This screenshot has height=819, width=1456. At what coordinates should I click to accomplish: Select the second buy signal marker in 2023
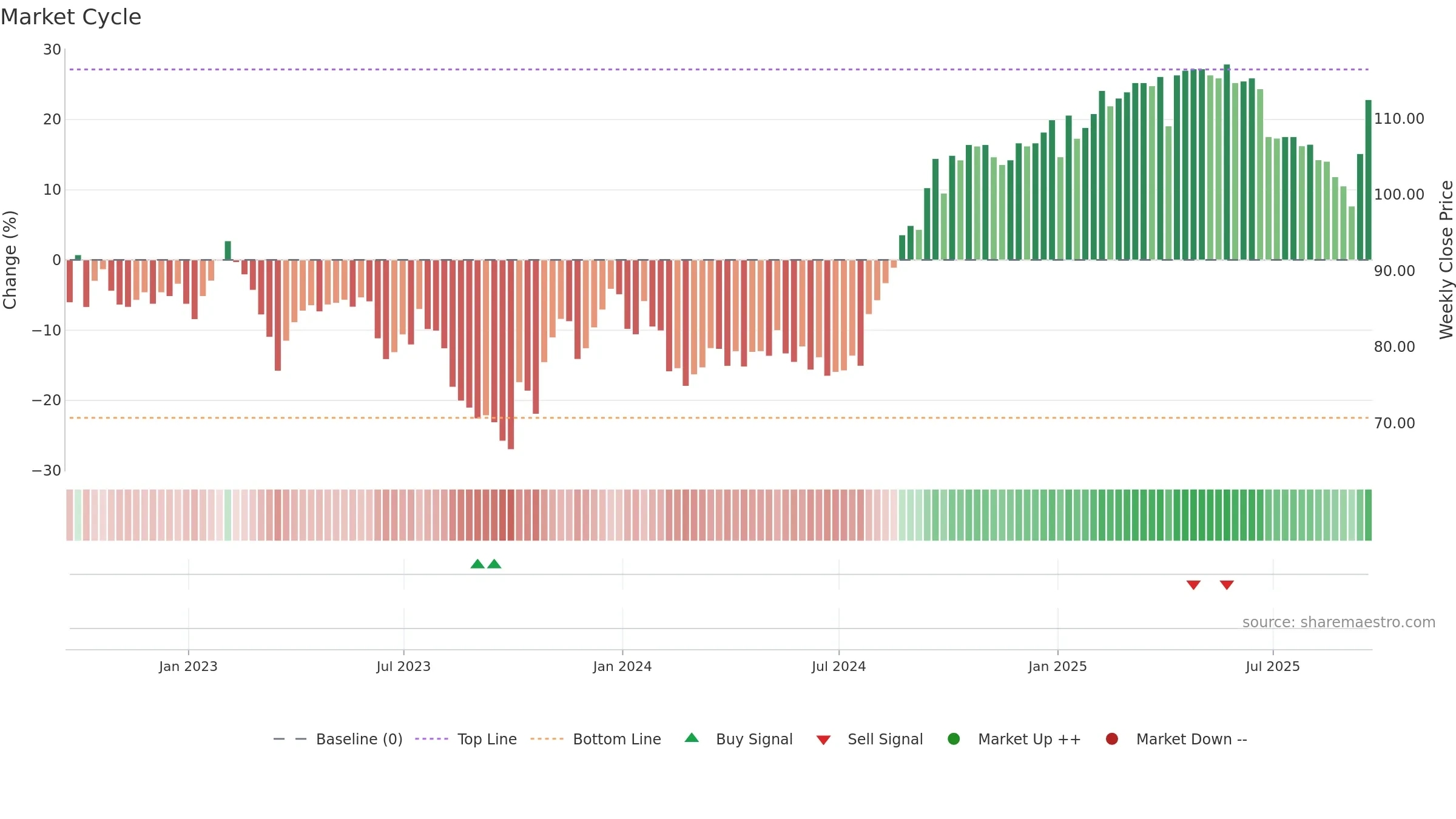[494, 564]
